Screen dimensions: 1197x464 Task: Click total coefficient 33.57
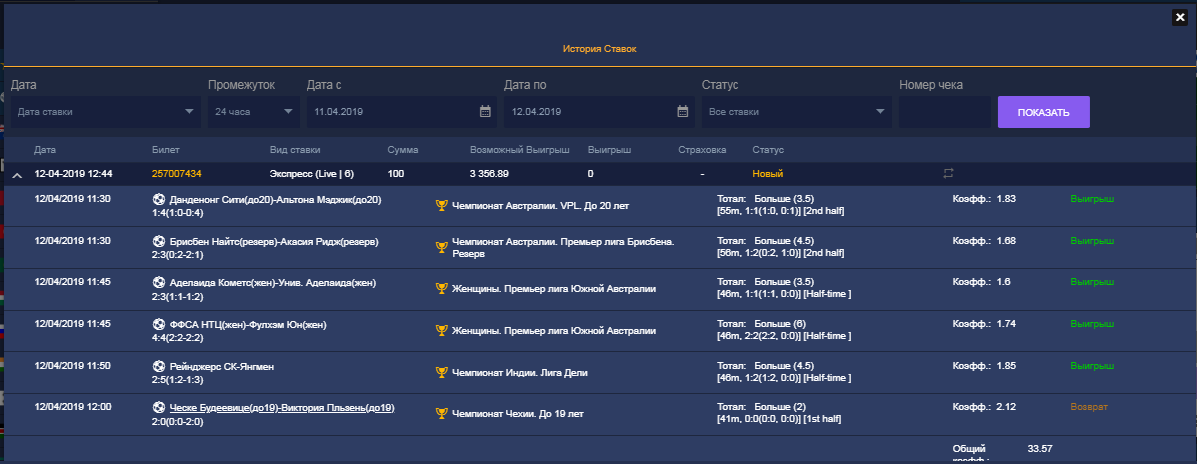pos(1041,449)
